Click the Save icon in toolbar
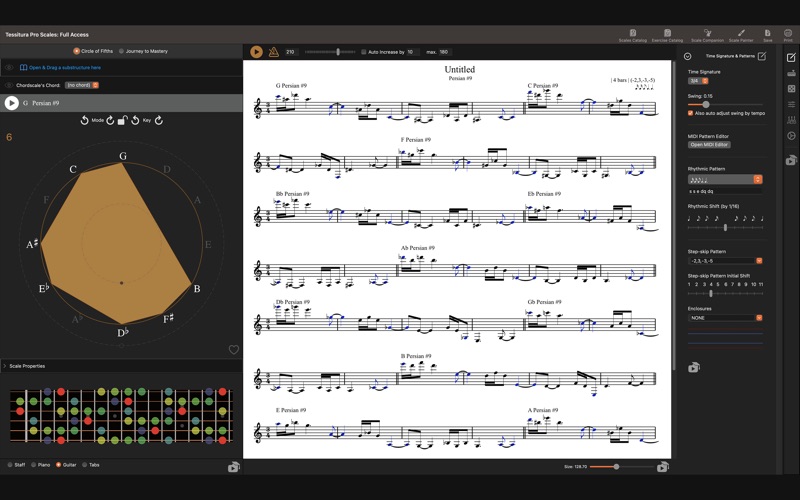The image size is (800, 500). [x=767, y=35]
